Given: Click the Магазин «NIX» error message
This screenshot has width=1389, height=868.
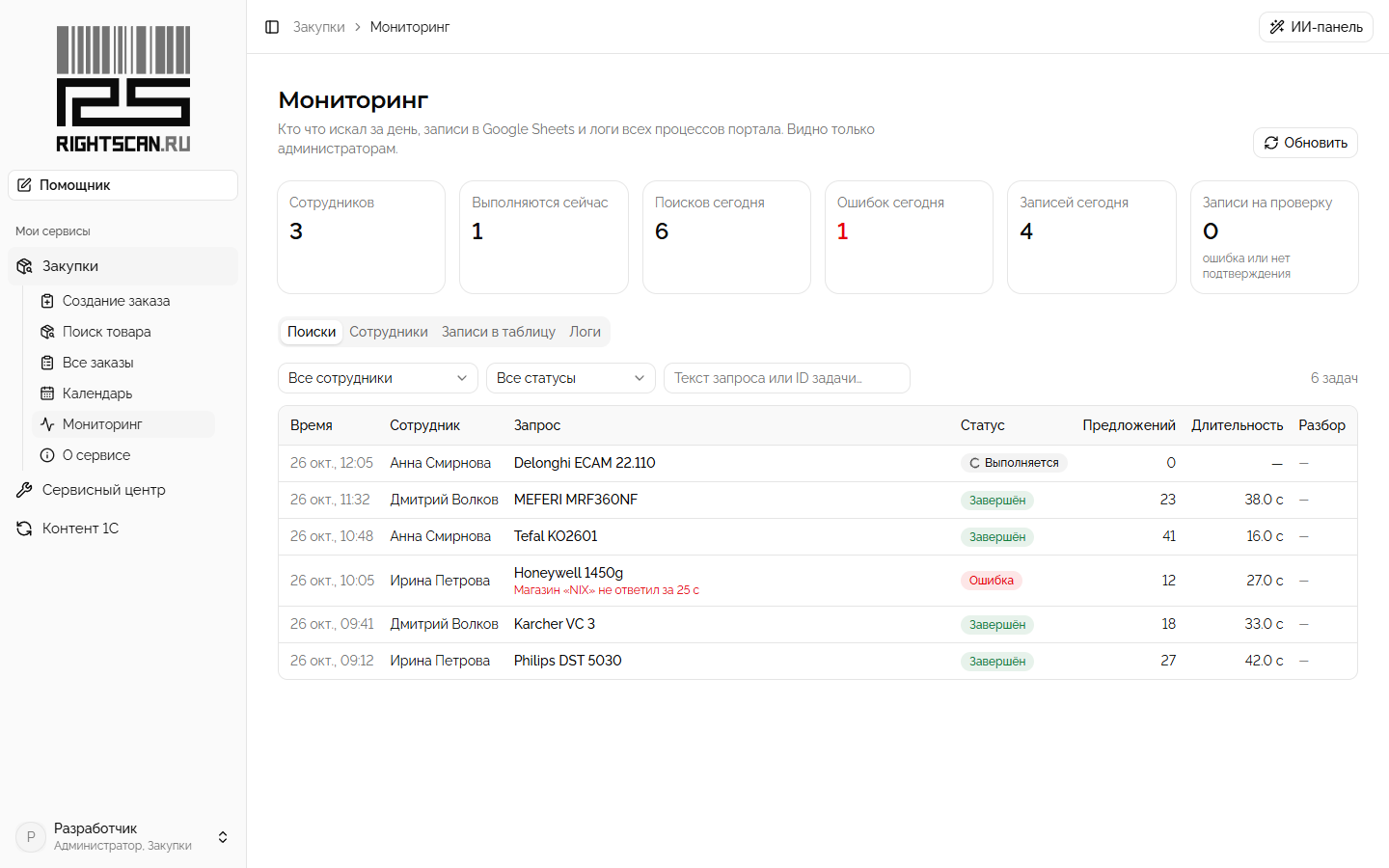Looking at the screenshot, I should coord(607,590).
